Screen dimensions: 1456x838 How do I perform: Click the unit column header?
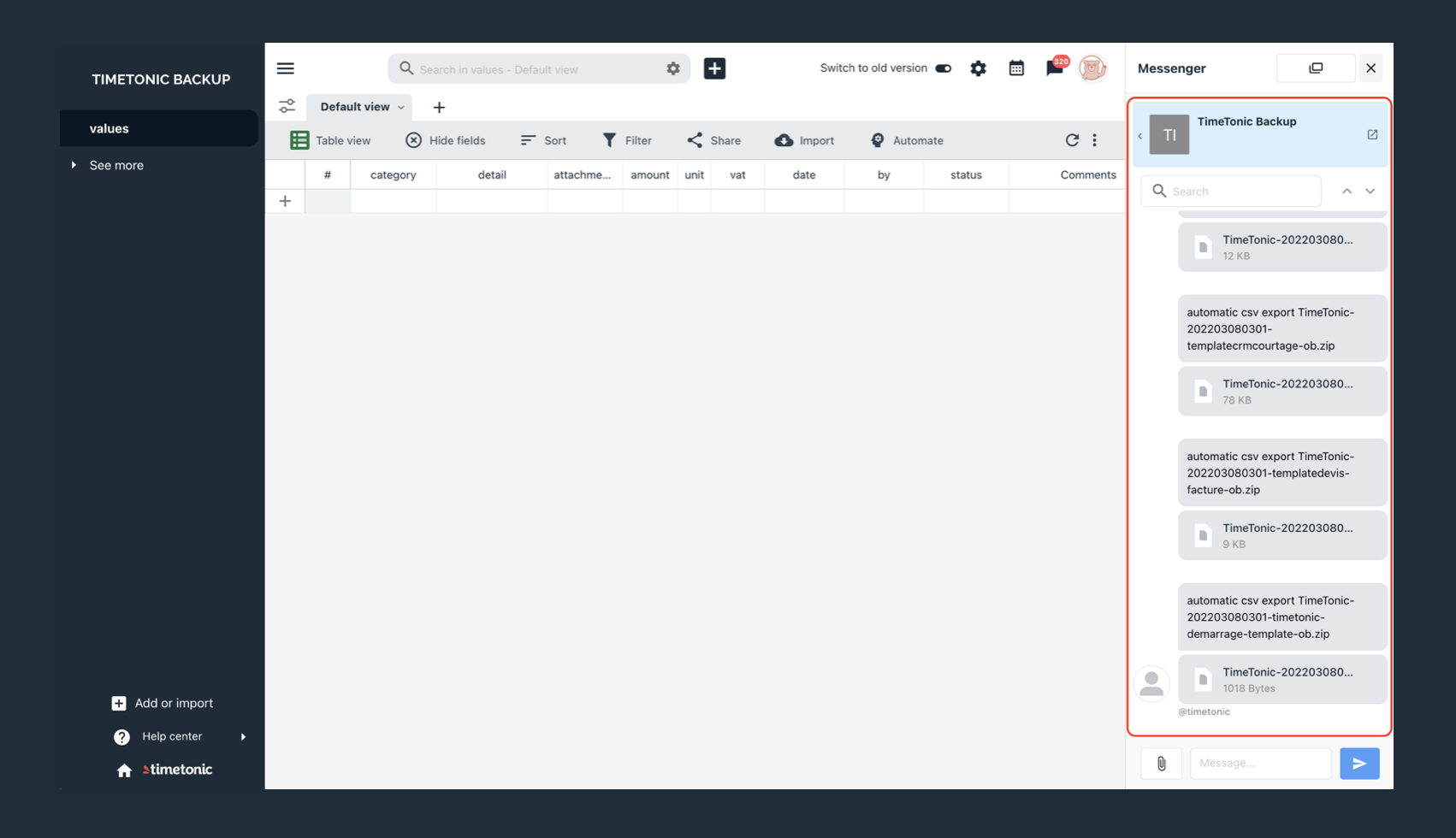[x=694, y=174]
